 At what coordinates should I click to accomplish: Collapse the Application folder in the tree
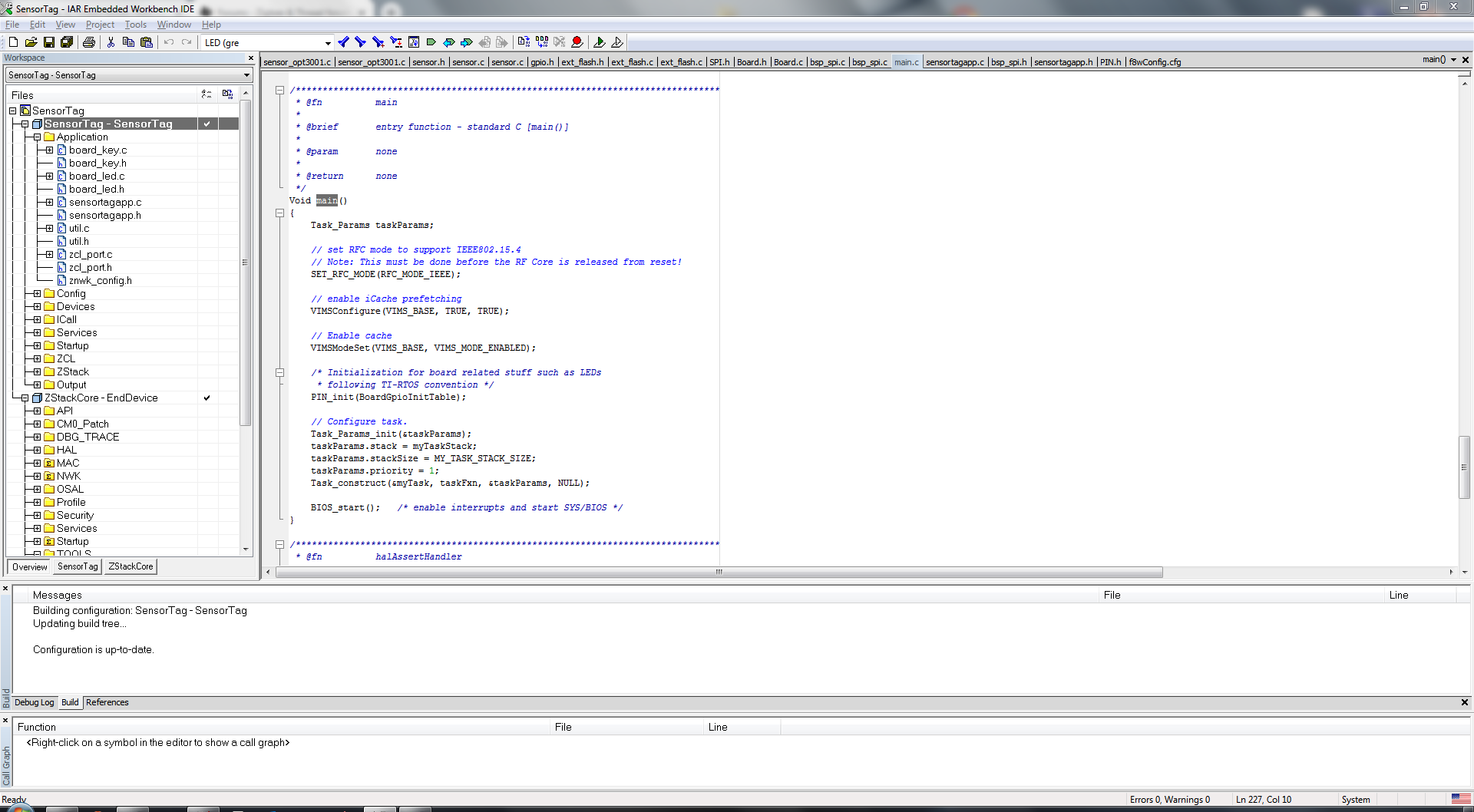click(37, 137)
